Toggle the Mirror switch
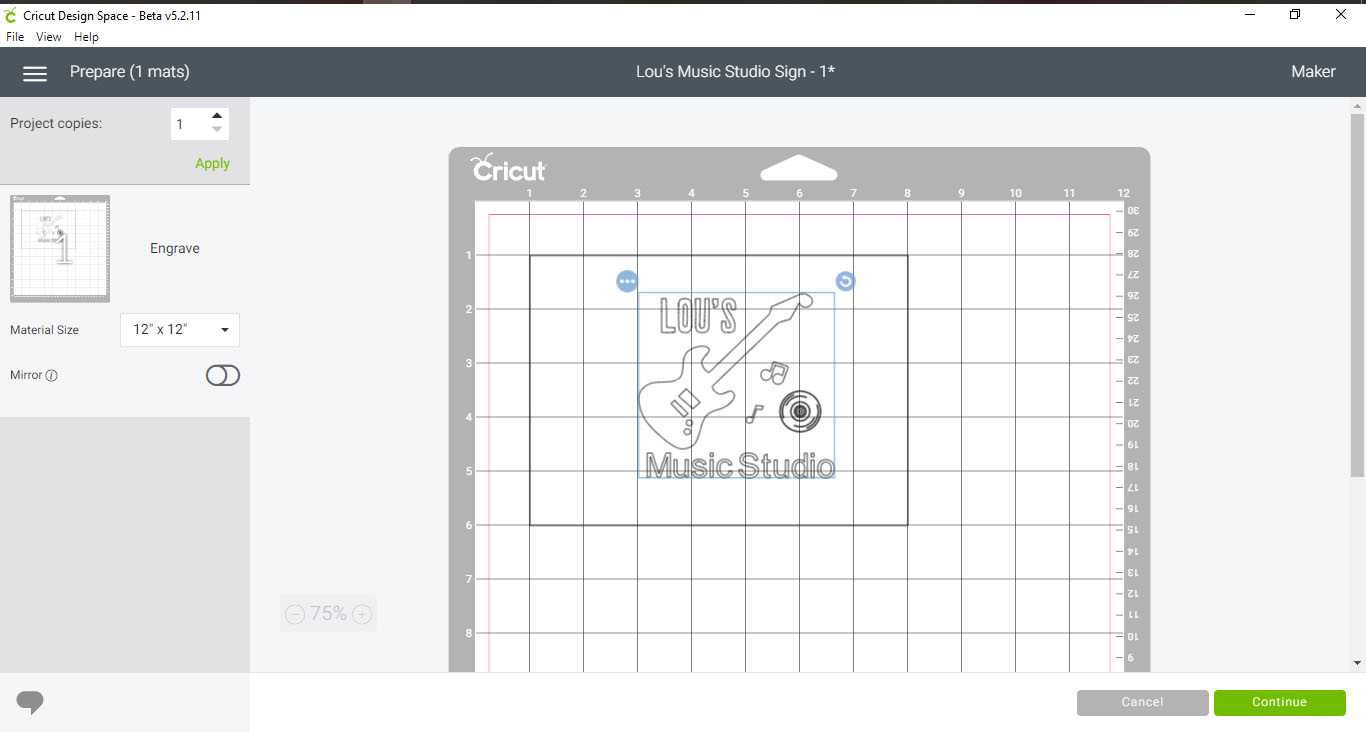This screenshot has width=1366, height=732. [223, 375]
